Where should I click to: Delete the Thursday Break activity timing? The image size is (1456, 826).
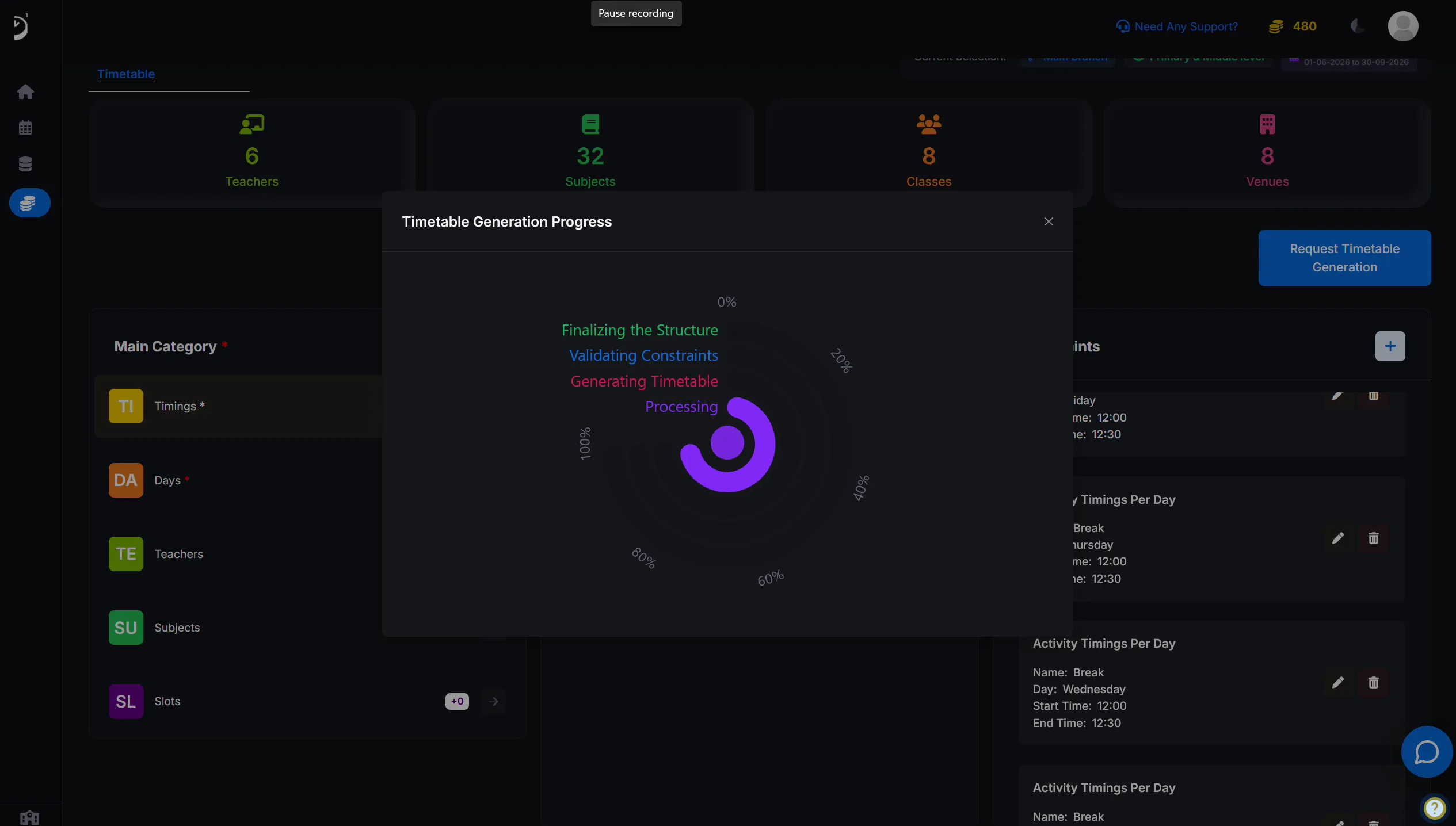tap(1374, 538)
